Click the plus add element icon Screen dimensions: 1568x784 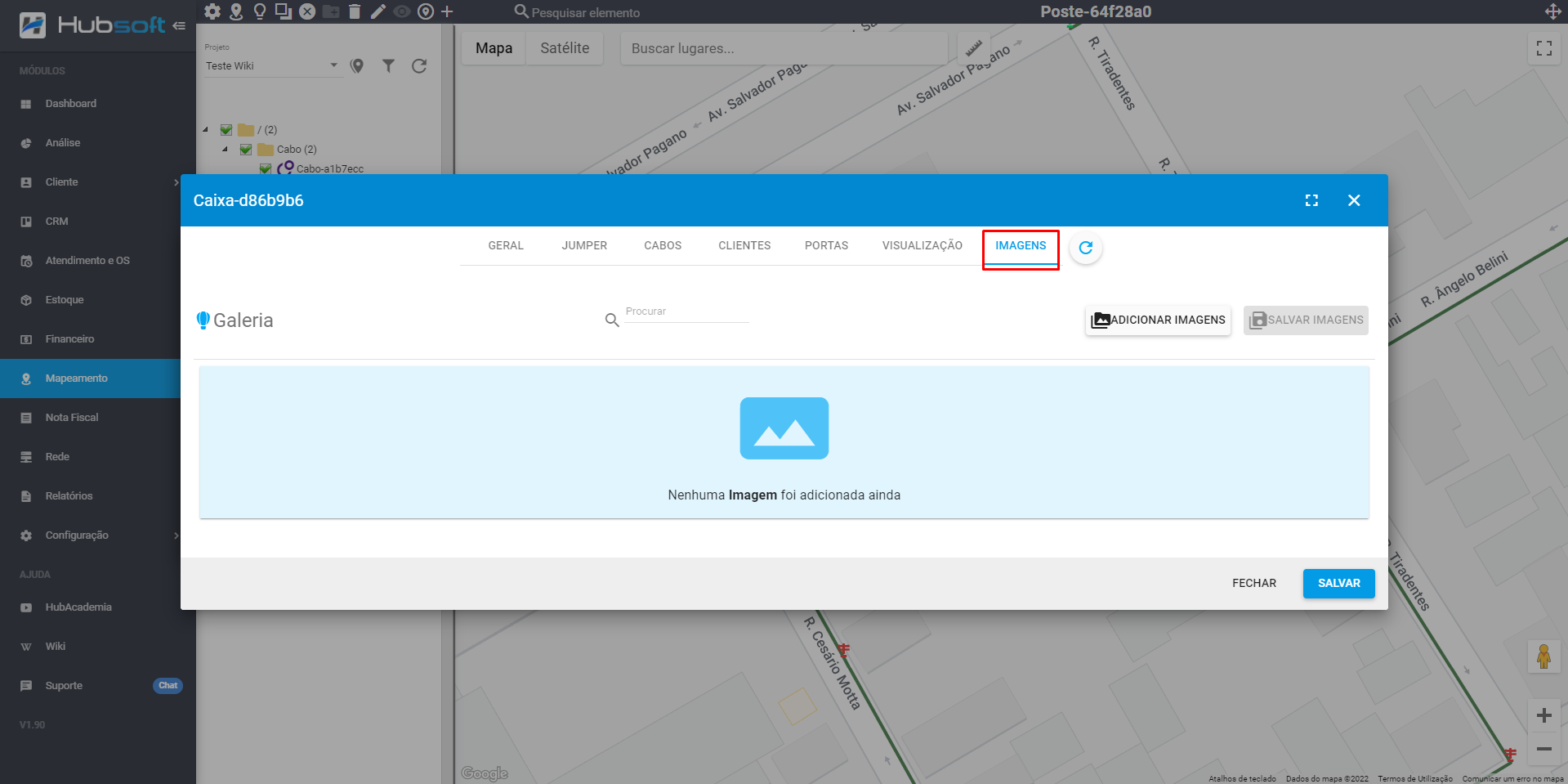point(447,11)
